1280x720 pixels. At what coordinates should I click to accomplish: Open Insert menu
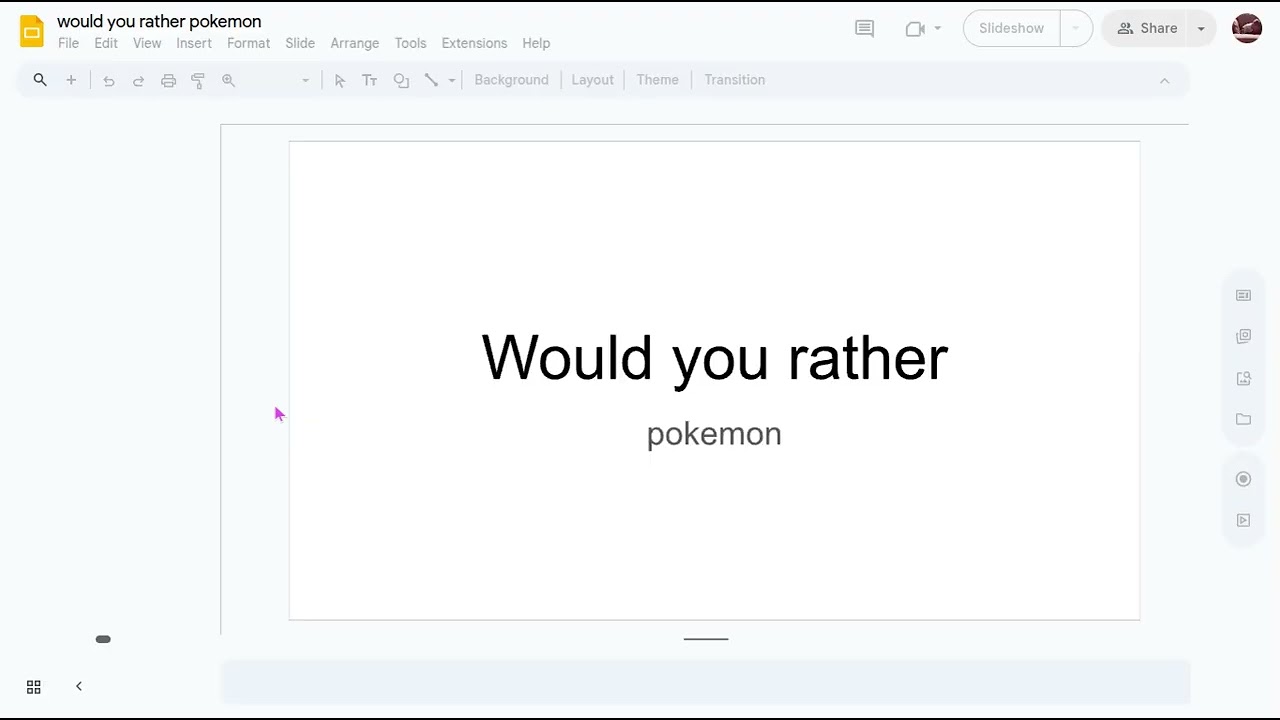[194, 43]
